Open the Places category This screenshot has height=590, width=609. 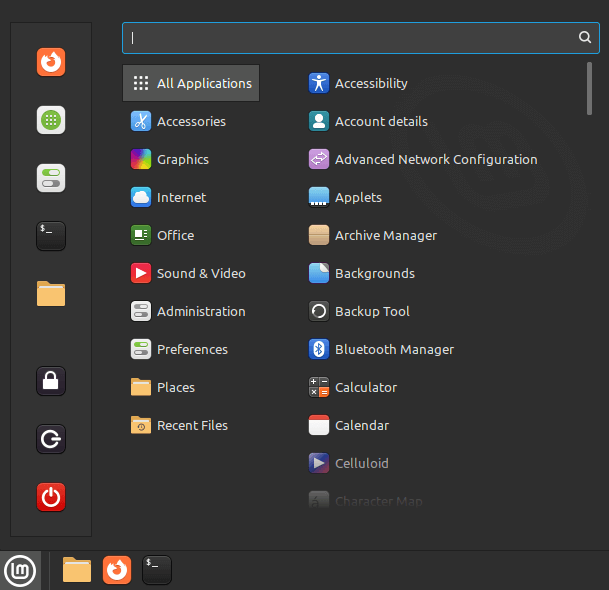(191, 387)
